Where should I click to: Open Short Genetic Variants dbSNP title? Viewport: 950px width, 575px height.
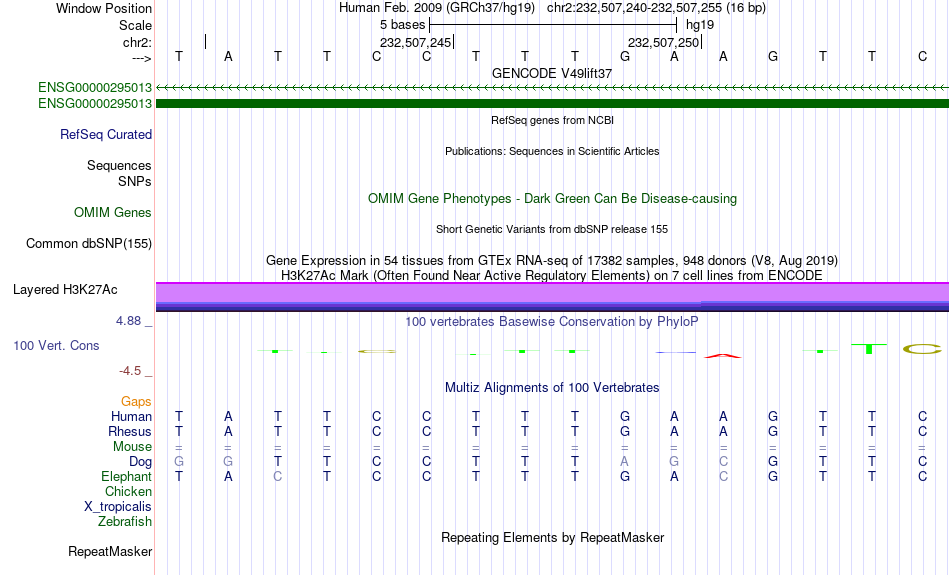coord(552,229)
